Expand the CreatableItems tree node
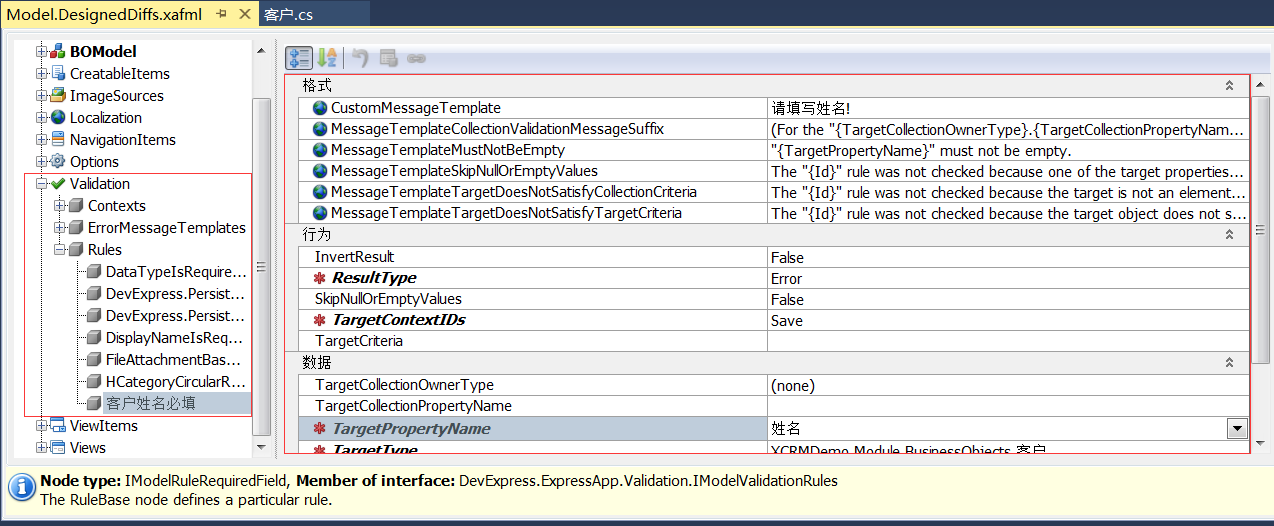 (x=42, y=73)
